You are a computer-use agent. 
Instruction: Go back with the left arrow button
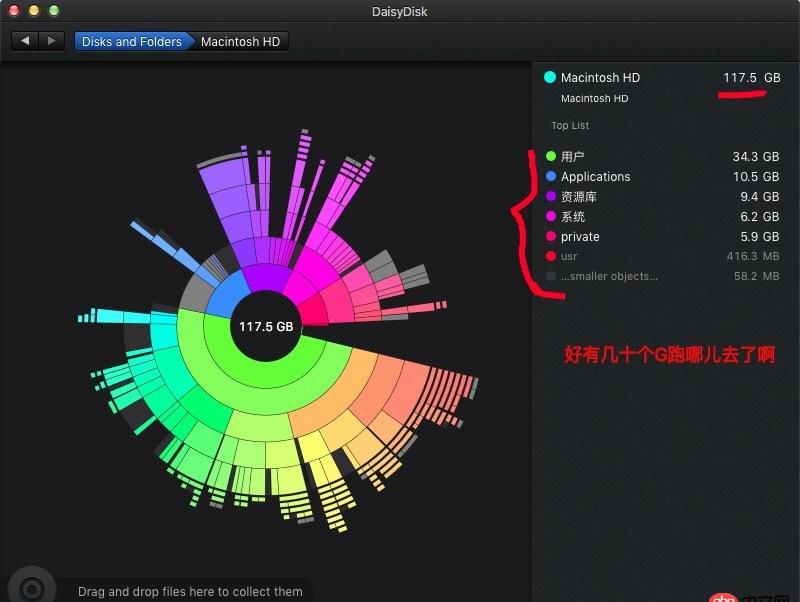coord(25,41)
